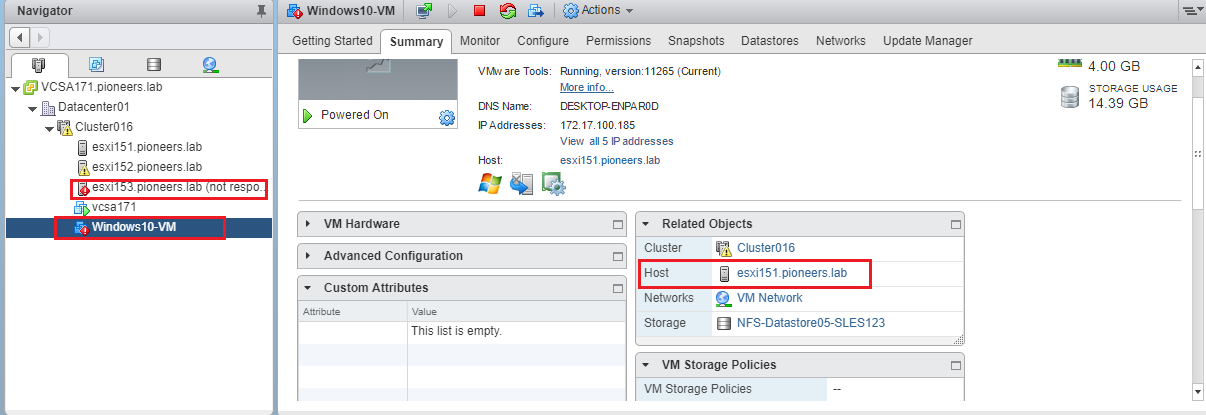The height and width of the screenshot is (415, 1206).
Task: Go back in Navigator history
Action: tap(20, 37)
